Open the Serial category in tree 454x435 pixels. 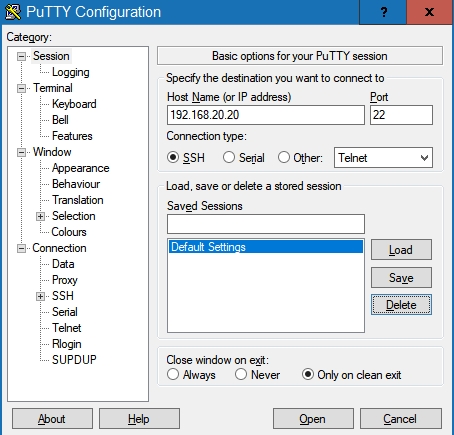point(65,312)
